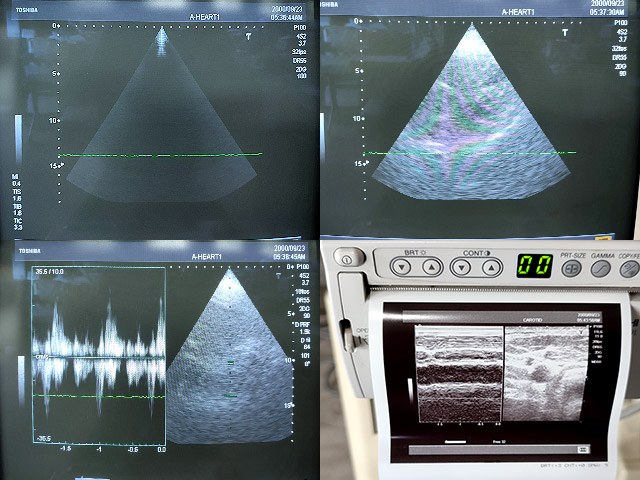Screen dimensions: 640x480
Task: Click the 05:38:45AM timestamp
Action: click(x=289, y=257)
